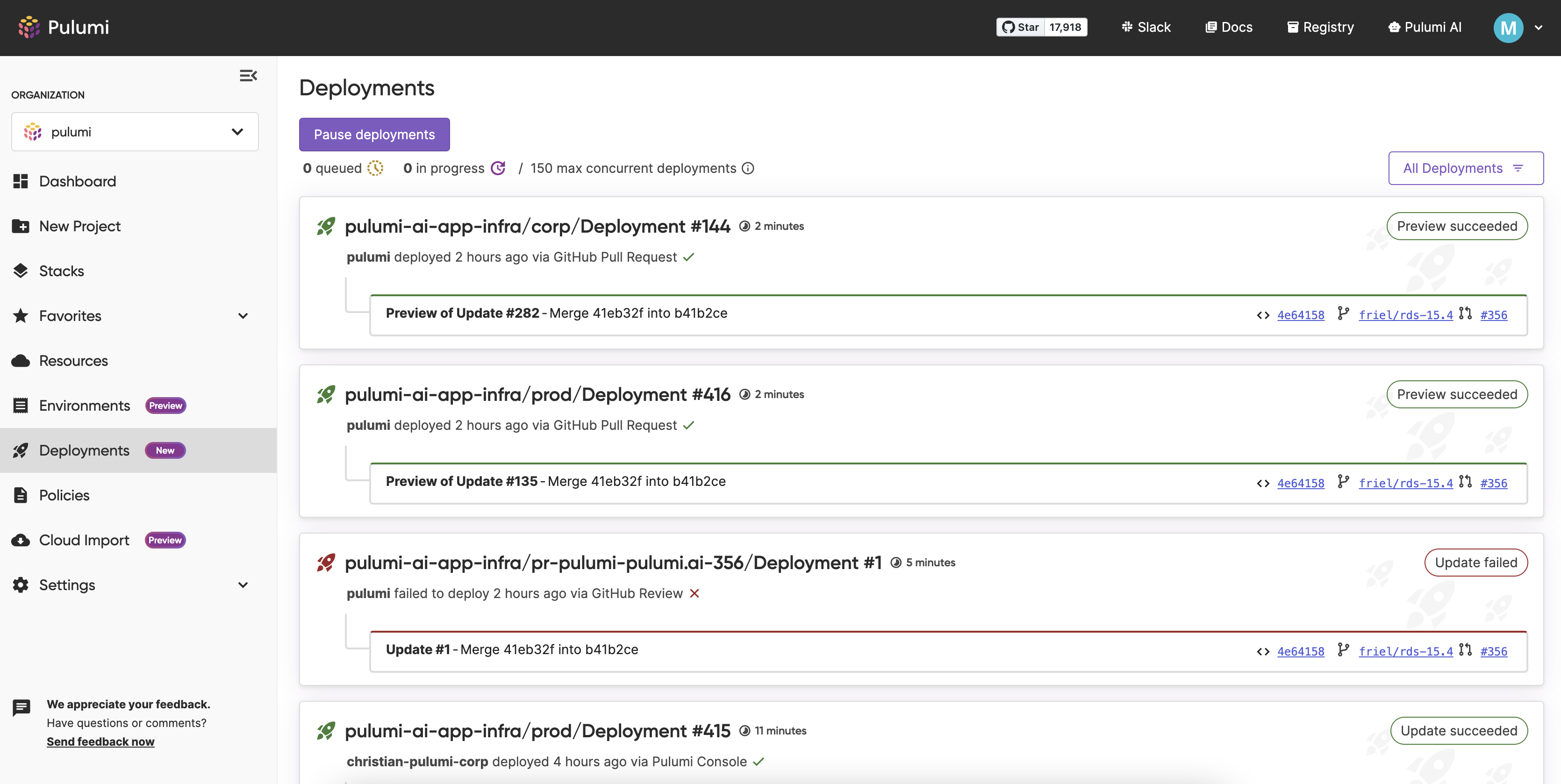Click the Cloud Import download icon
Image resolution: width=1561 pixels, height=784 pixels.
(21, 540)
